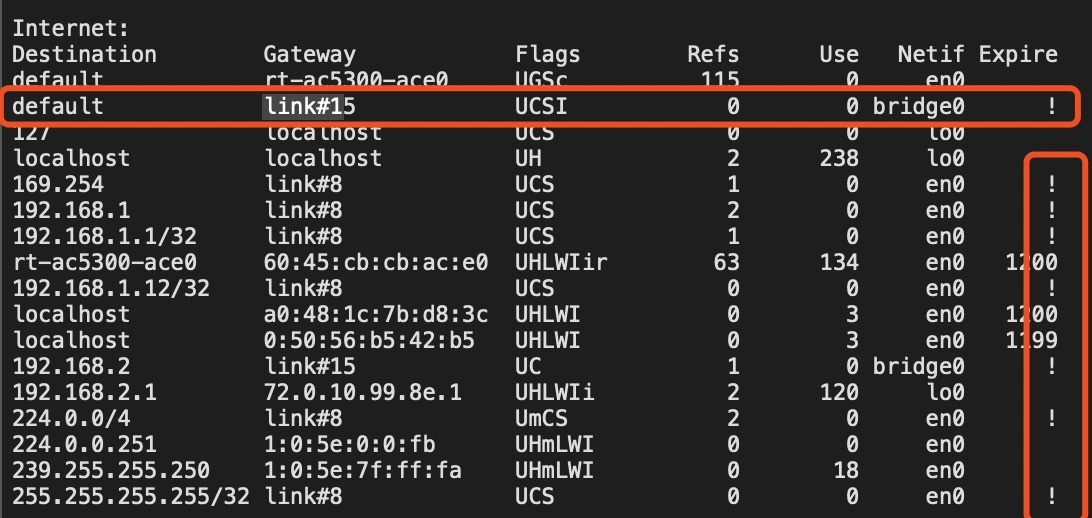1092x518 pixels.
Task: Click the Netif column header
Action: click(x=932, y=54)
